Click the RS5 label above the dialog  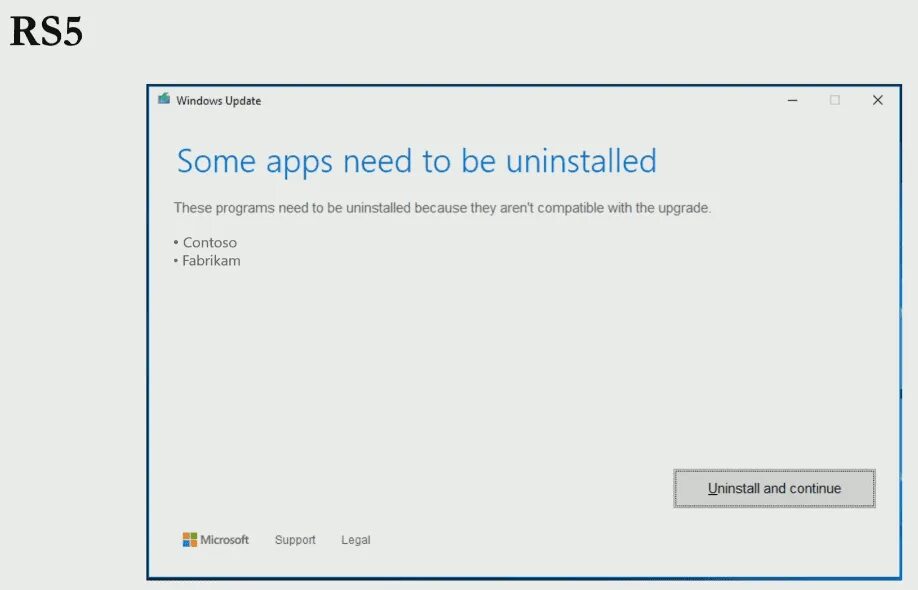(46, 31)
